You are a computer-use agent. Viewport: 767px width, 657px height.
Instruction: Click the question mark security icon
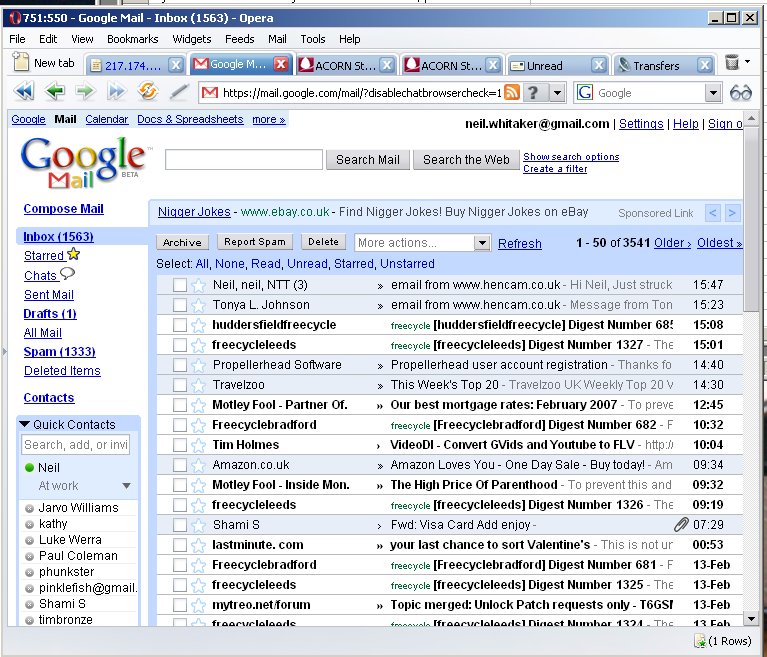click(534, 92)
